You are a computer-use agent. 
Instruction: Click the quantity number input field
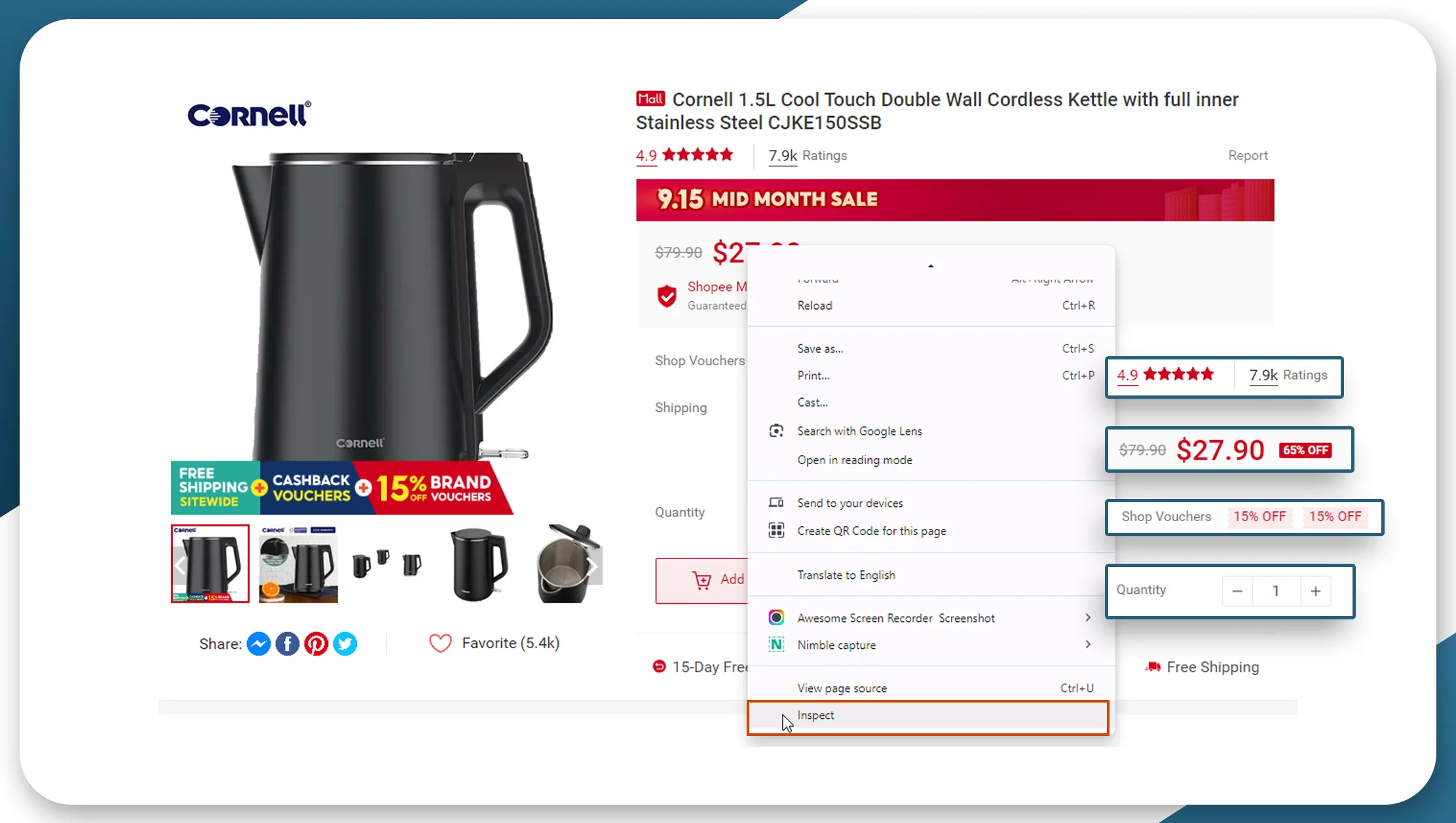tap(1276, 591)
